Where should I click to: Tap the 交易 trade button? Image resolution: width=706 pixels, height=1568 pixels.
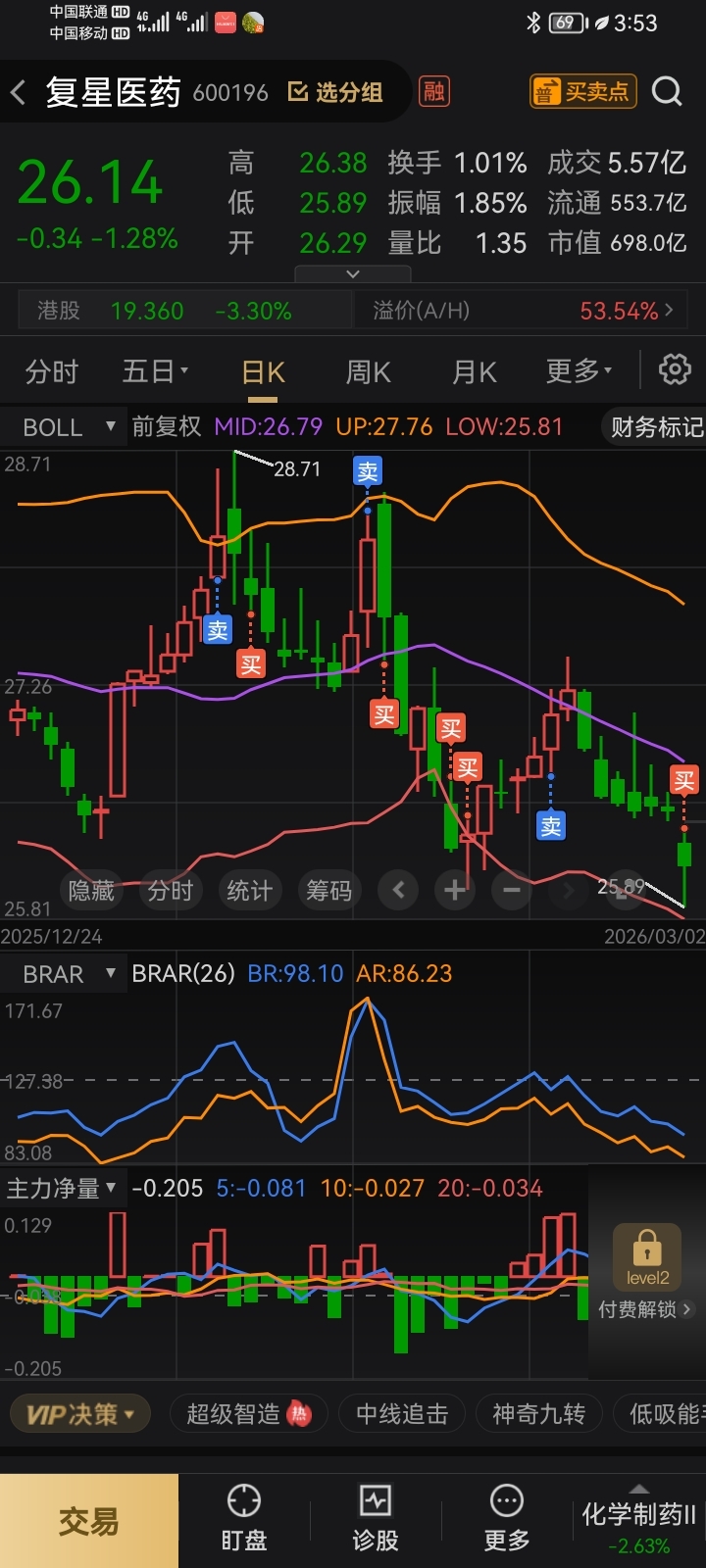[89, 1521]
